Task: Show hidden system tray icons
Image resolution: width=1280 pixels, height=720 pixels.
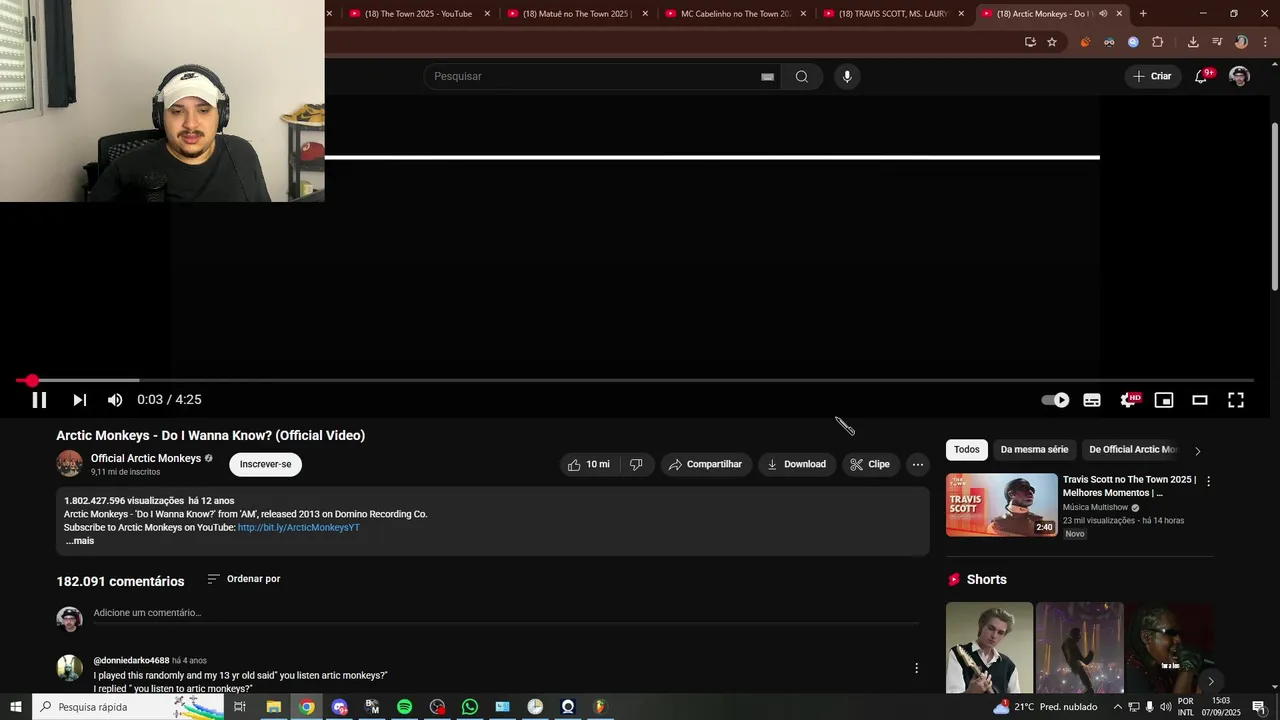Action: 1118,707
